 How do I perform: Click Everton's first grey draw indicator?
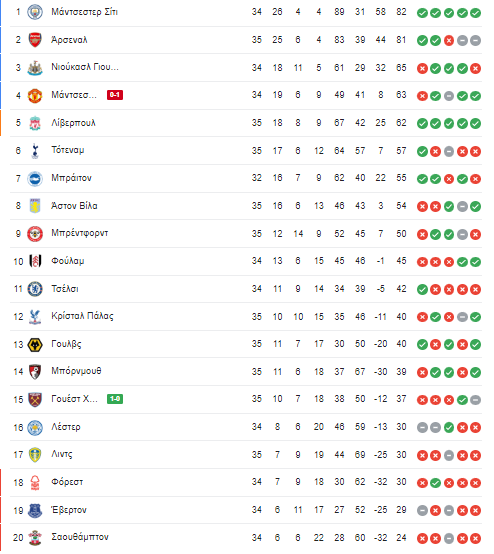[x=422, y=511]
